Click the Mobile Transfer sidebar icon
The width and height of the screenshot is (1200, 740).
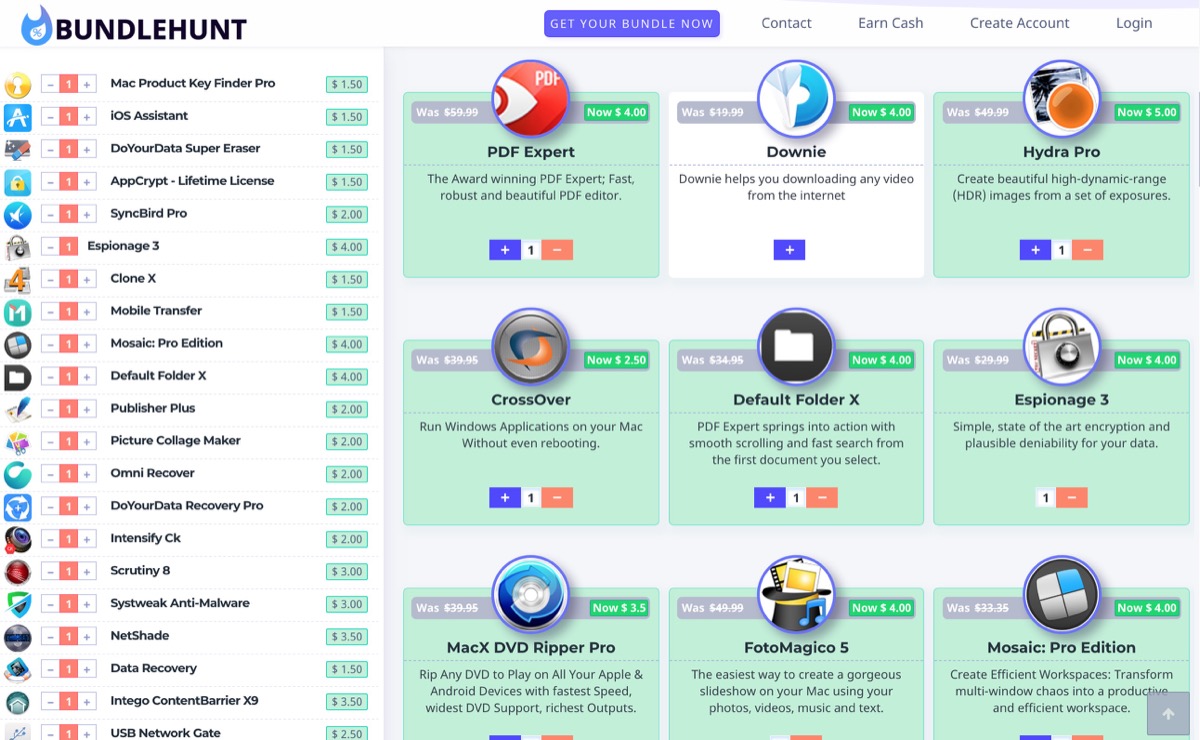pos(18,313)
